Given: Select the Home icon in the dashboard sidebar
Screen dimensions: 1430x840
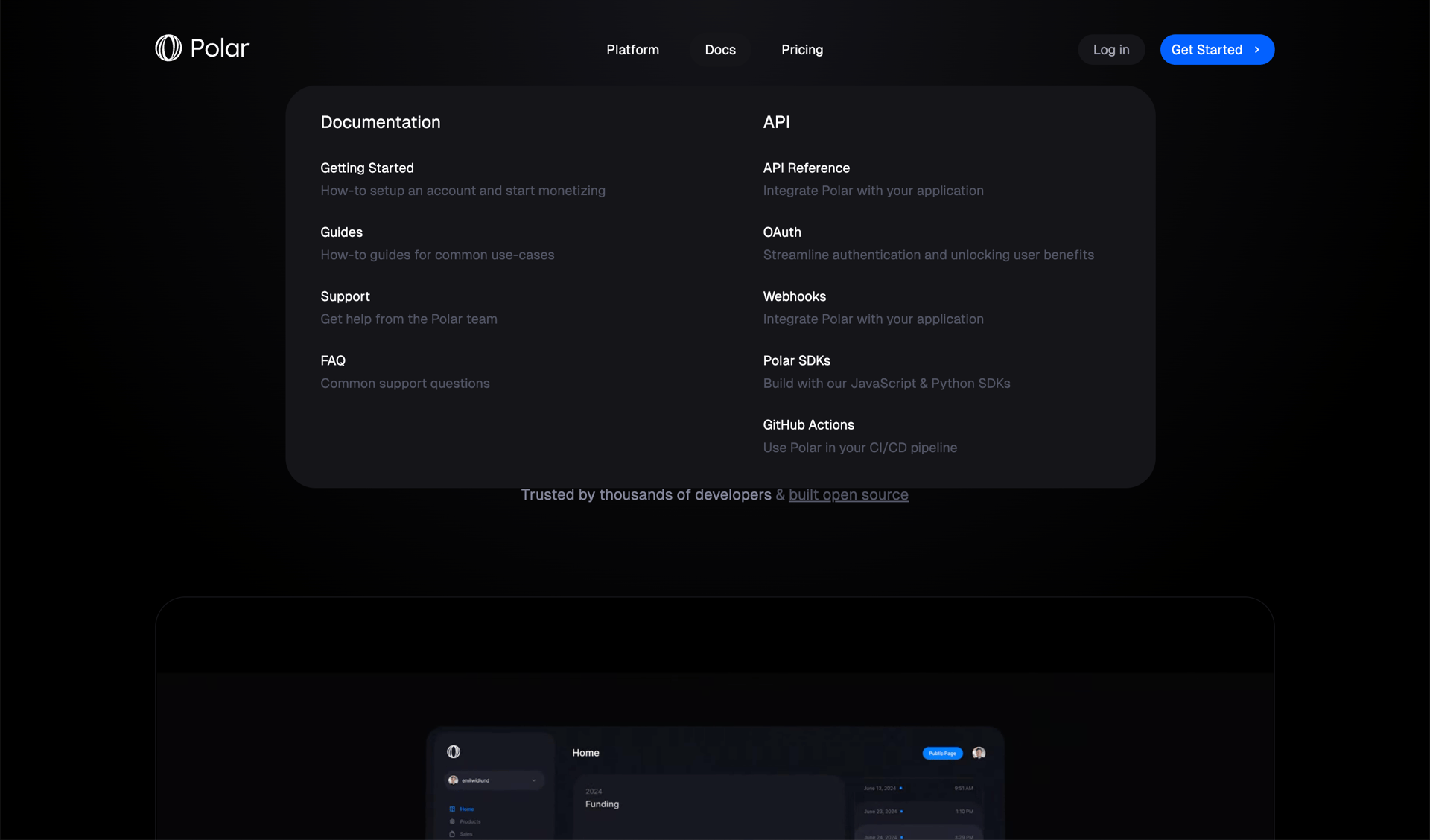Looking at the screenshot, I should (452, 809).
